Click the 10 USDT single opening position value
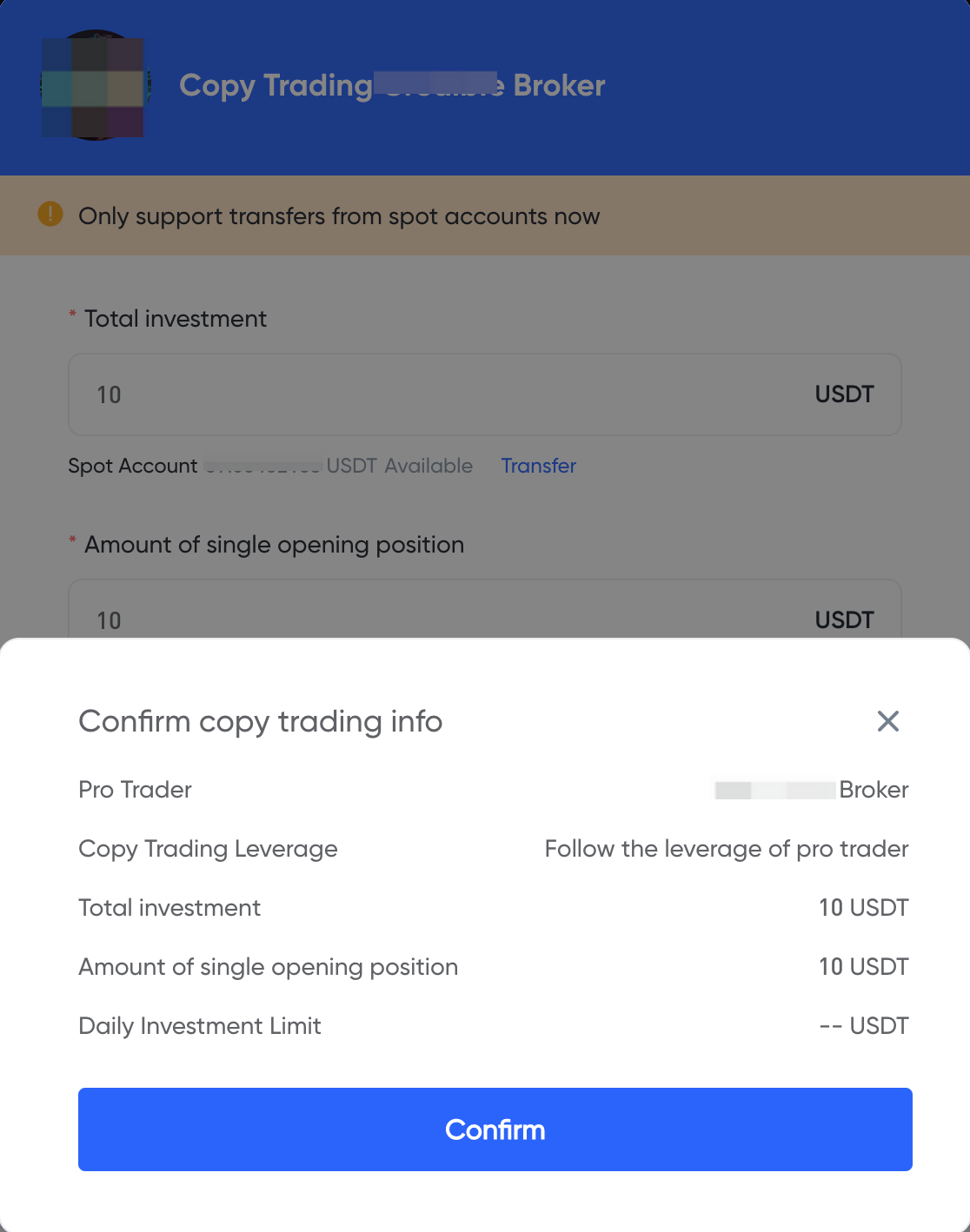This screenshot has height=1232, width=970. (864, 967)
